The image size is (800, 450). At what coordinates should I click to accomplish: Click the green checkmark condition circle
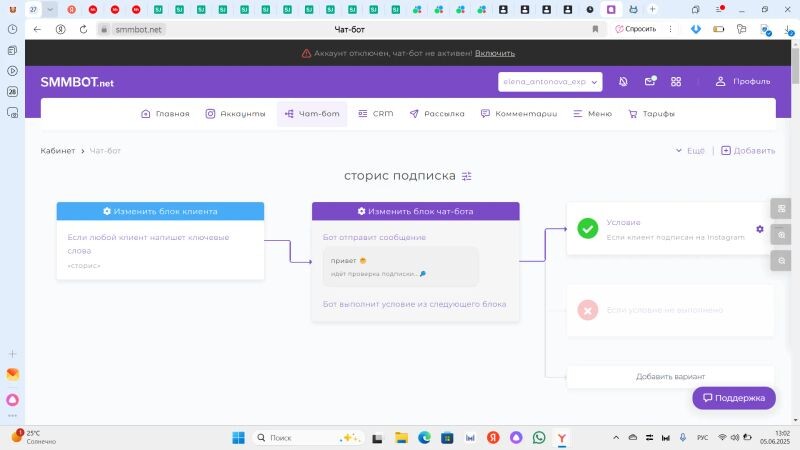[588, 229]
